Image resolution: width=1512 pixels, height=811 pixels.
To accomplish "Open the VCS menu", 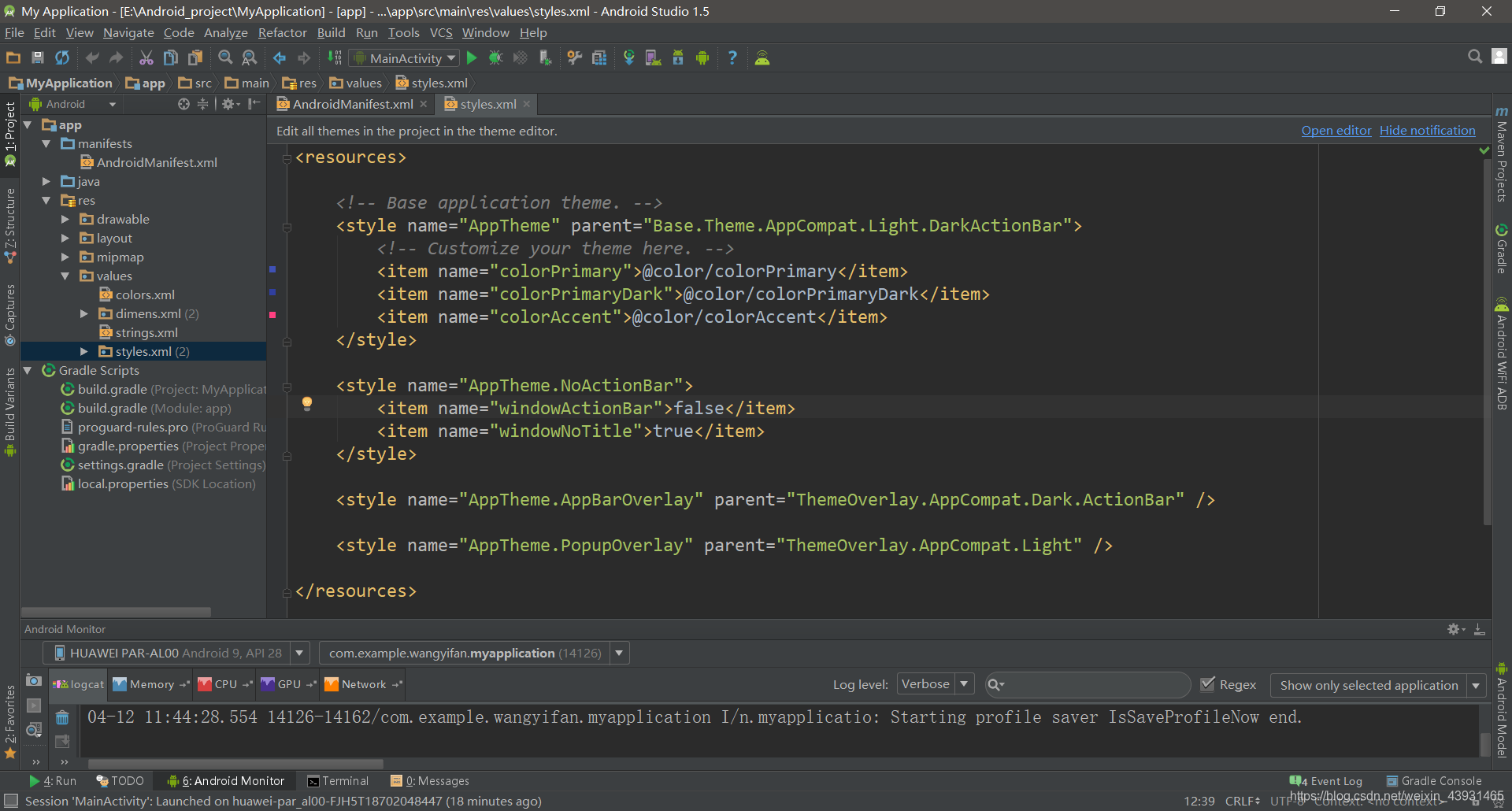I will (441, 32).
